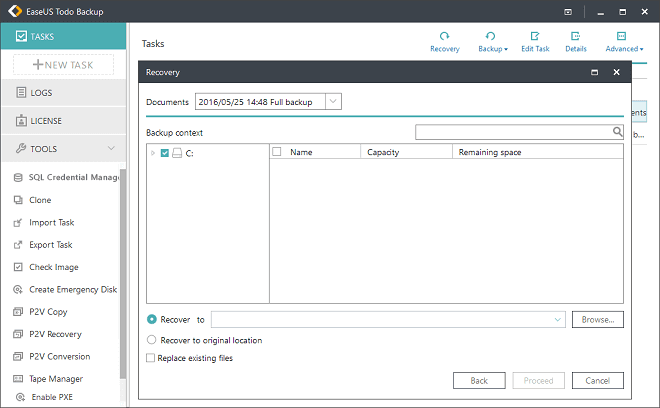Select the 2016/05/25 14:48 Full backup combo box
The image size is (660, 408).
[x=268, y=101]
